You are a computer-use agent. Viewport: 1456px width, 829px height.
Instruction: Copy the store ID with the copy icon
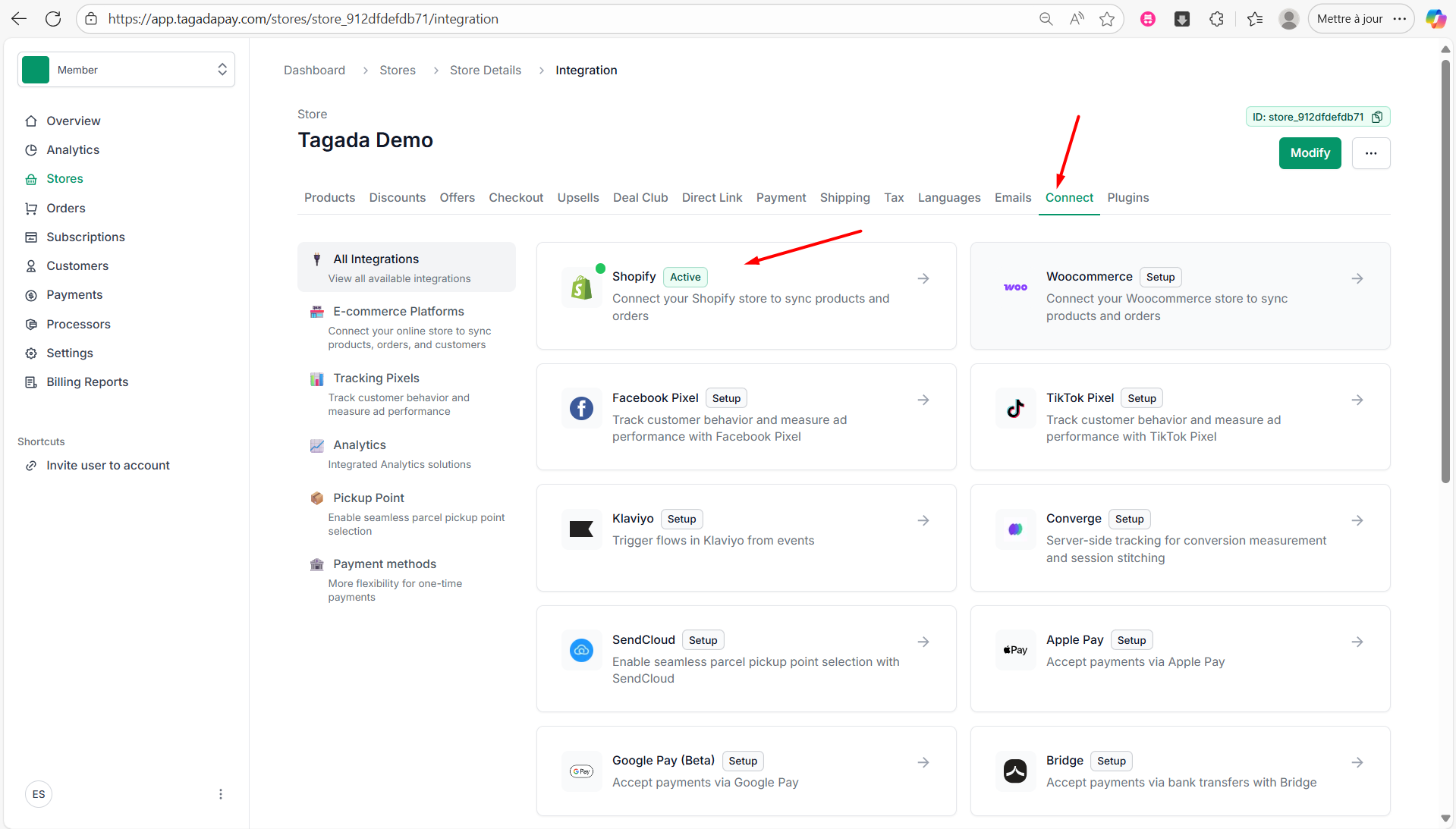1377,117
